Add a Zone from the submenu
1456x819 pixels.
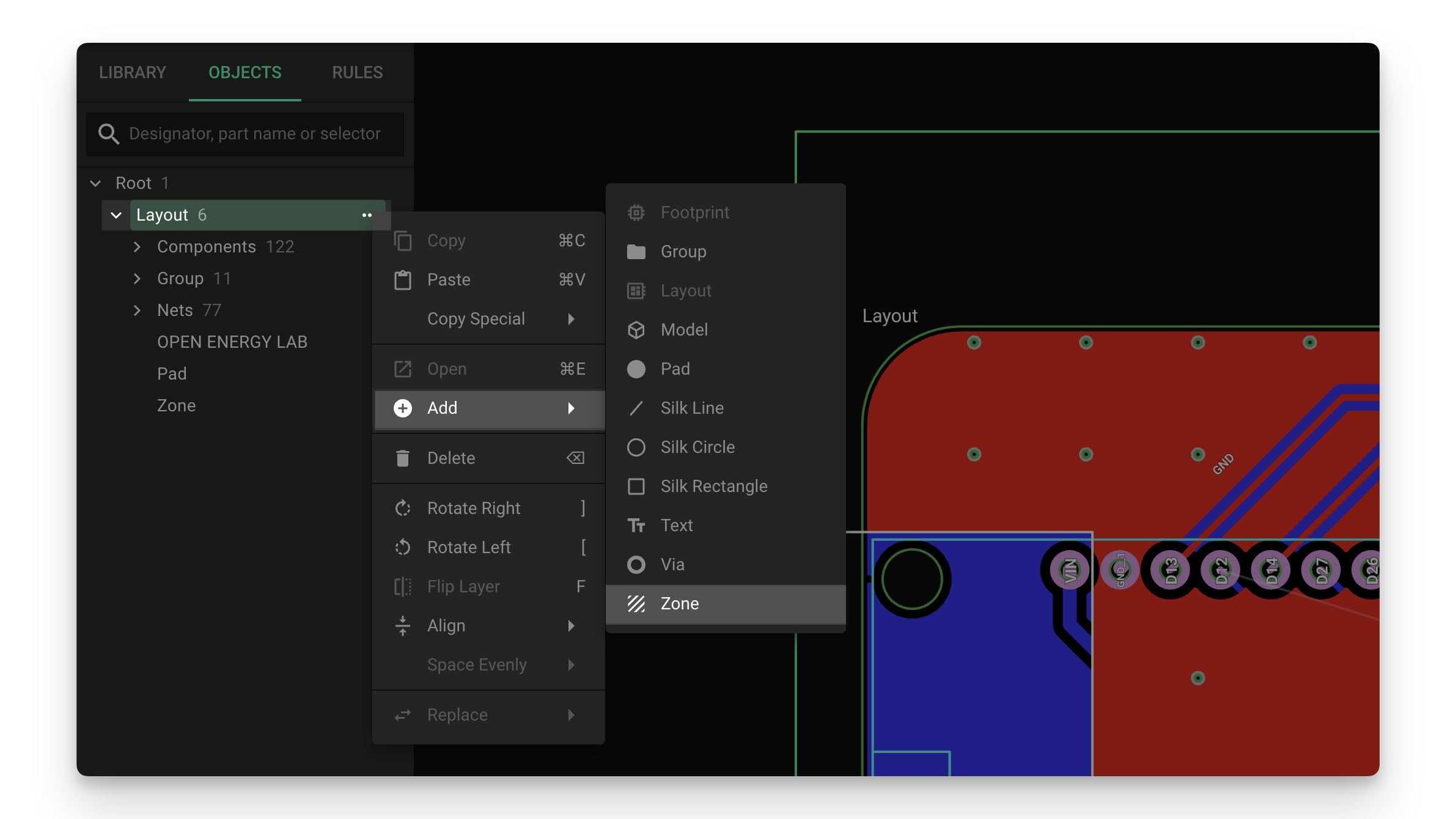point(726,604)
